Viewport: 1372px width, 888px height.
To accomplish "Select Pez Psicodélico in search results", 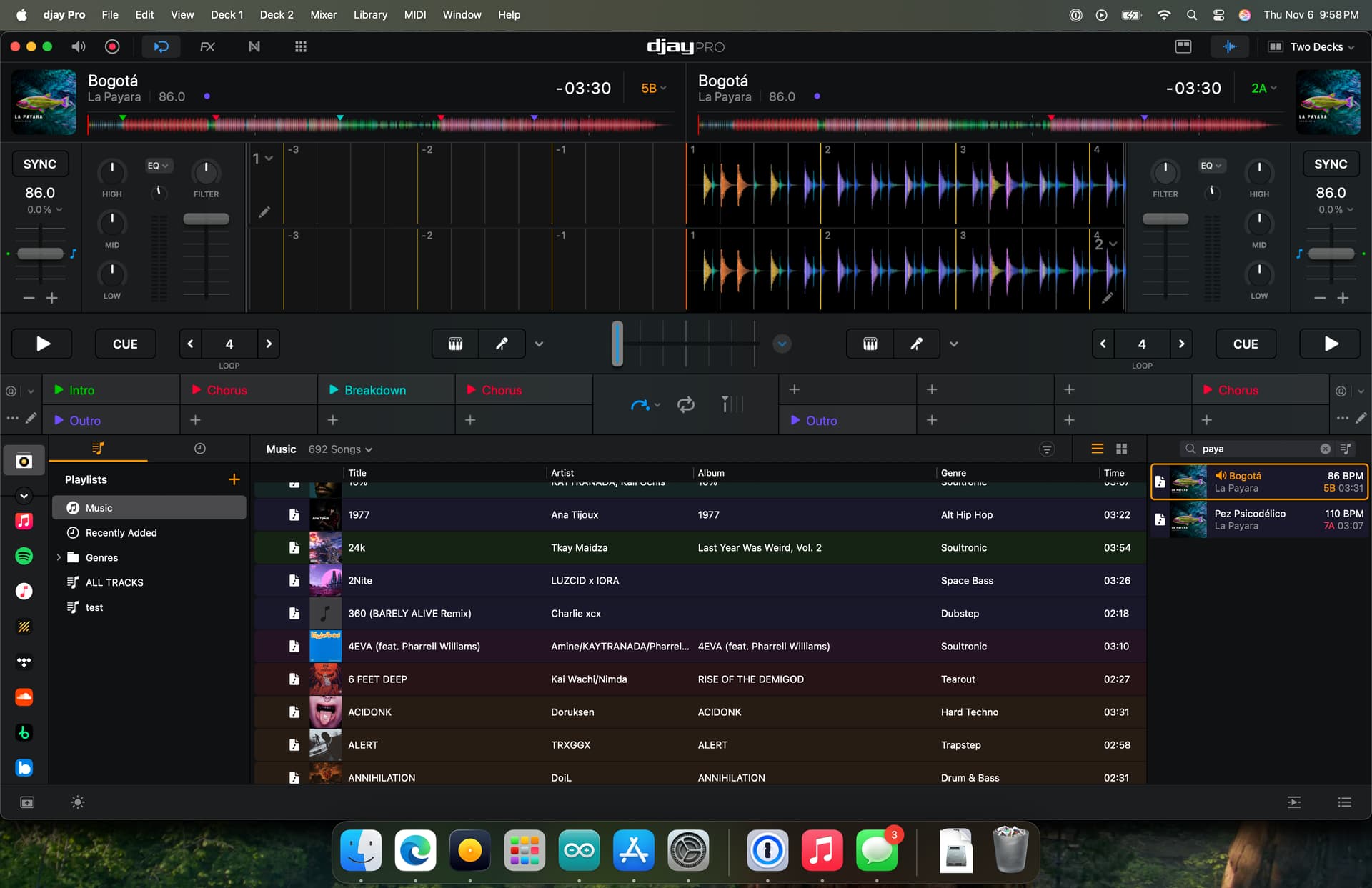I will [1259, 519].
